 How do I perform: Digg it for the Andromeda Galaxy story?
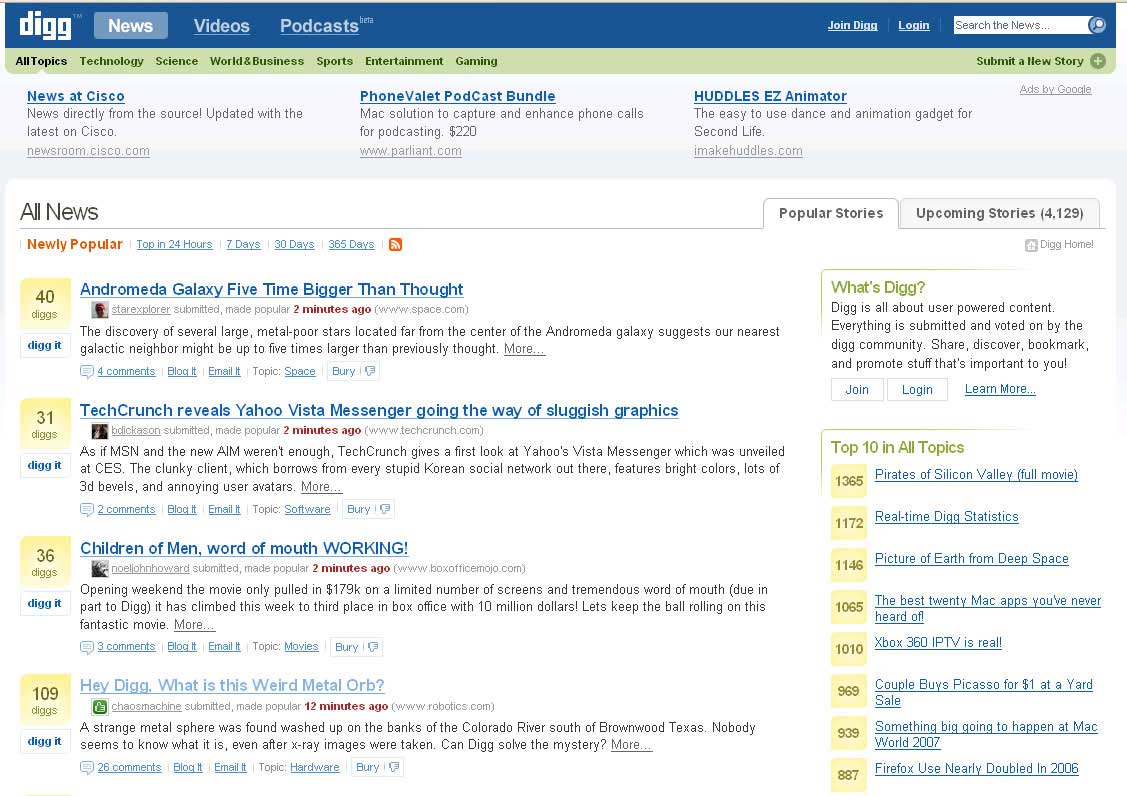coord(45,346)
